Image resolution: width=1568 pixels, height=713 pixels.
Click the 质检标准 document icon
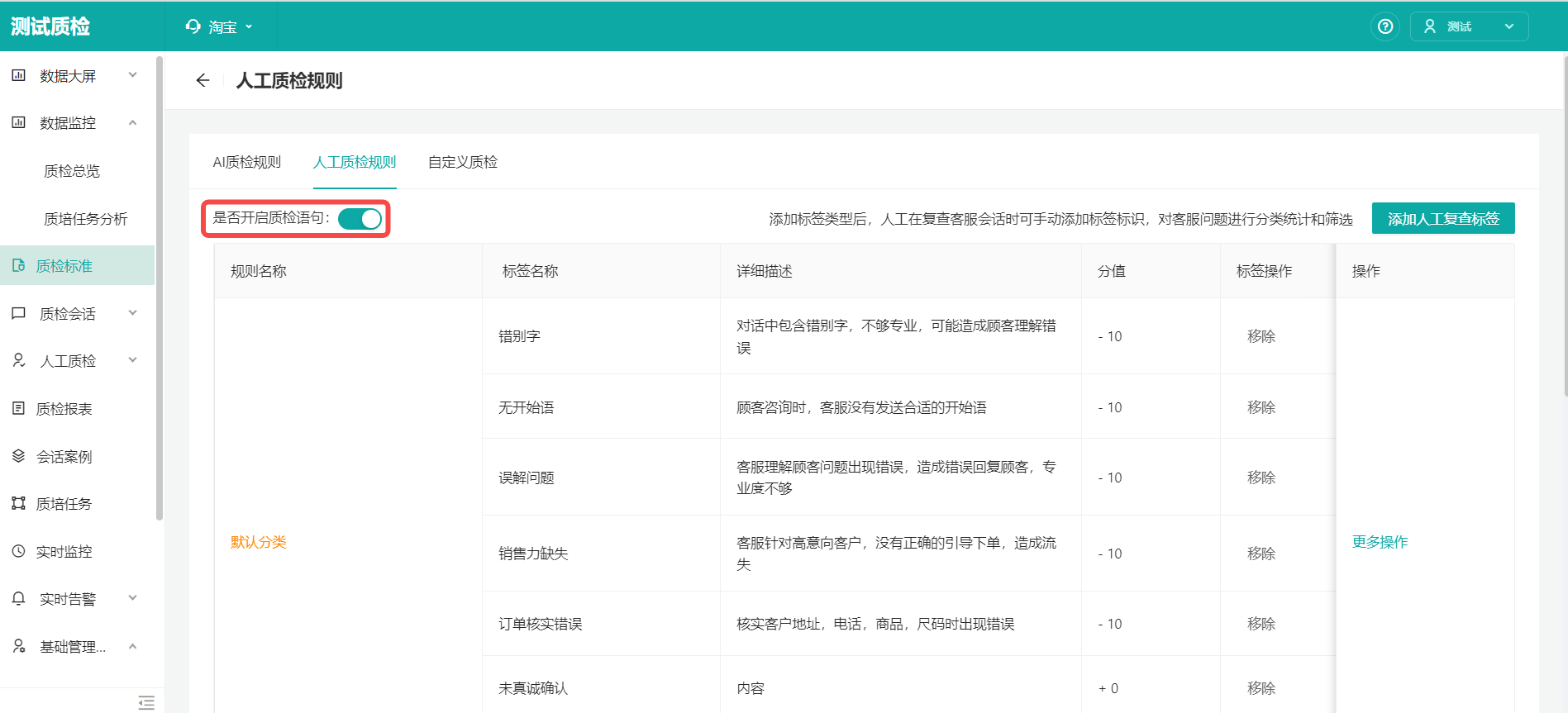(18, 266)
